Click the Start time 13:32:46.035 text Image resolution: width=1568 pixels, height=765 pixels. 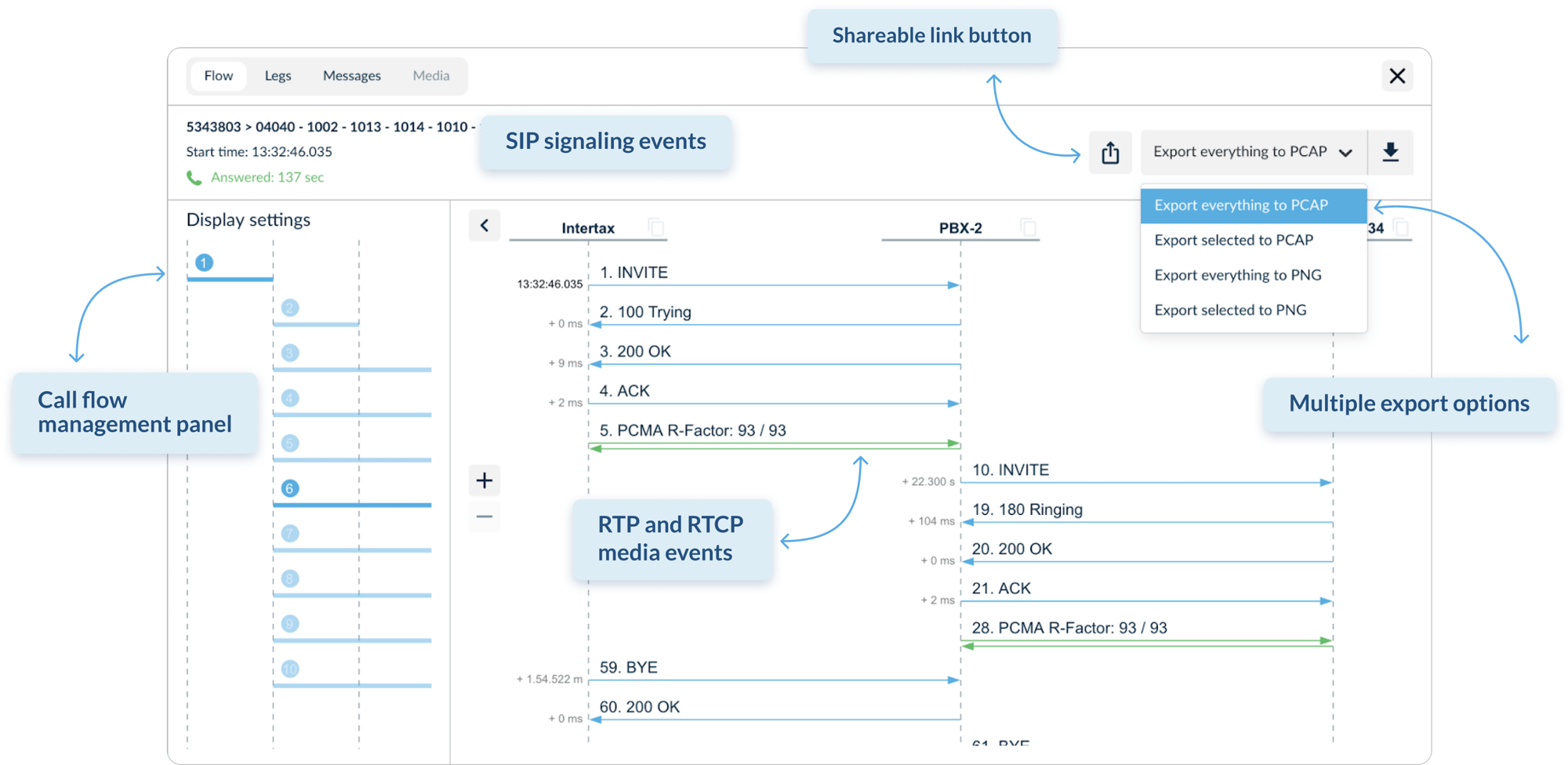[259, 152]
